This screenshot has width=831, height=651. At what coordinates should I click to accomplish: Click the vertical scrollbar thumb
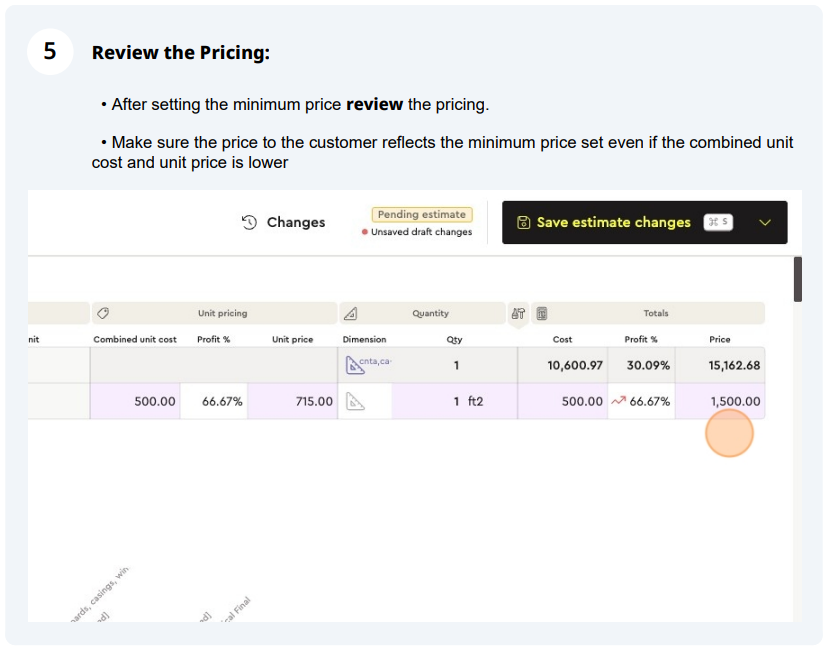tap(798, 279)
